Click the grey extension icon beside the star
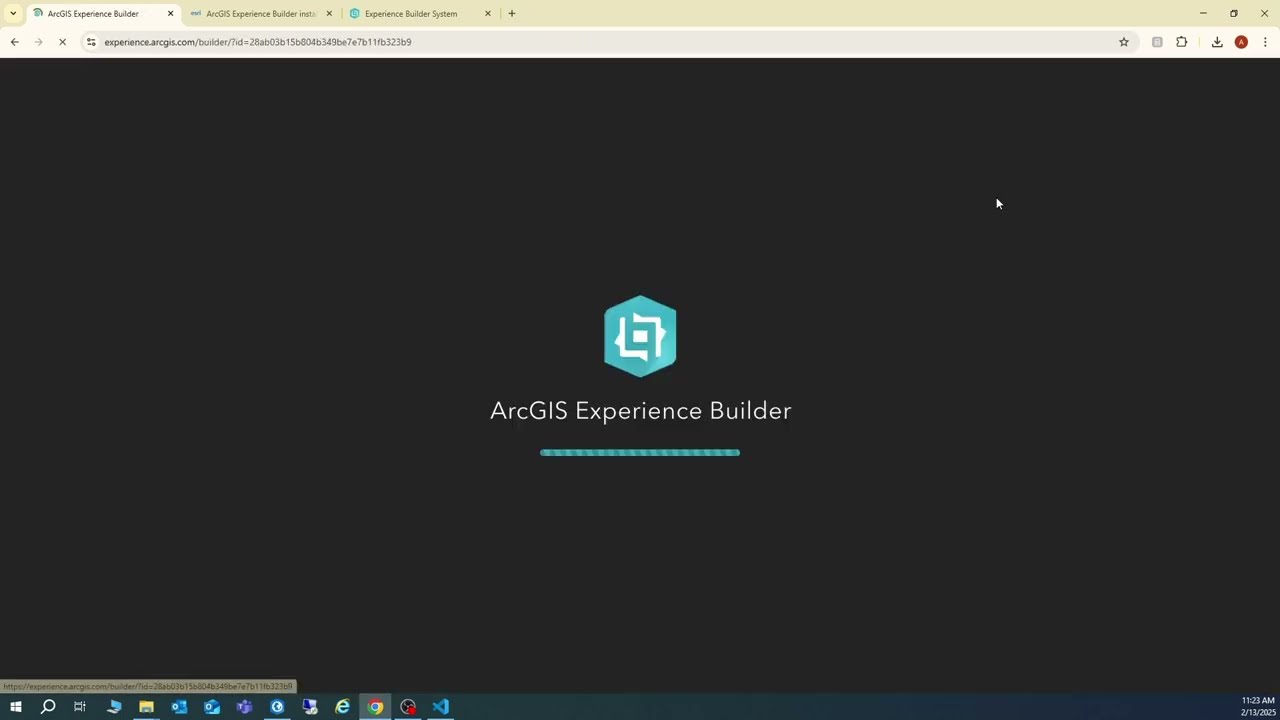1280x720 pixels. click(x=1157, y=42)
